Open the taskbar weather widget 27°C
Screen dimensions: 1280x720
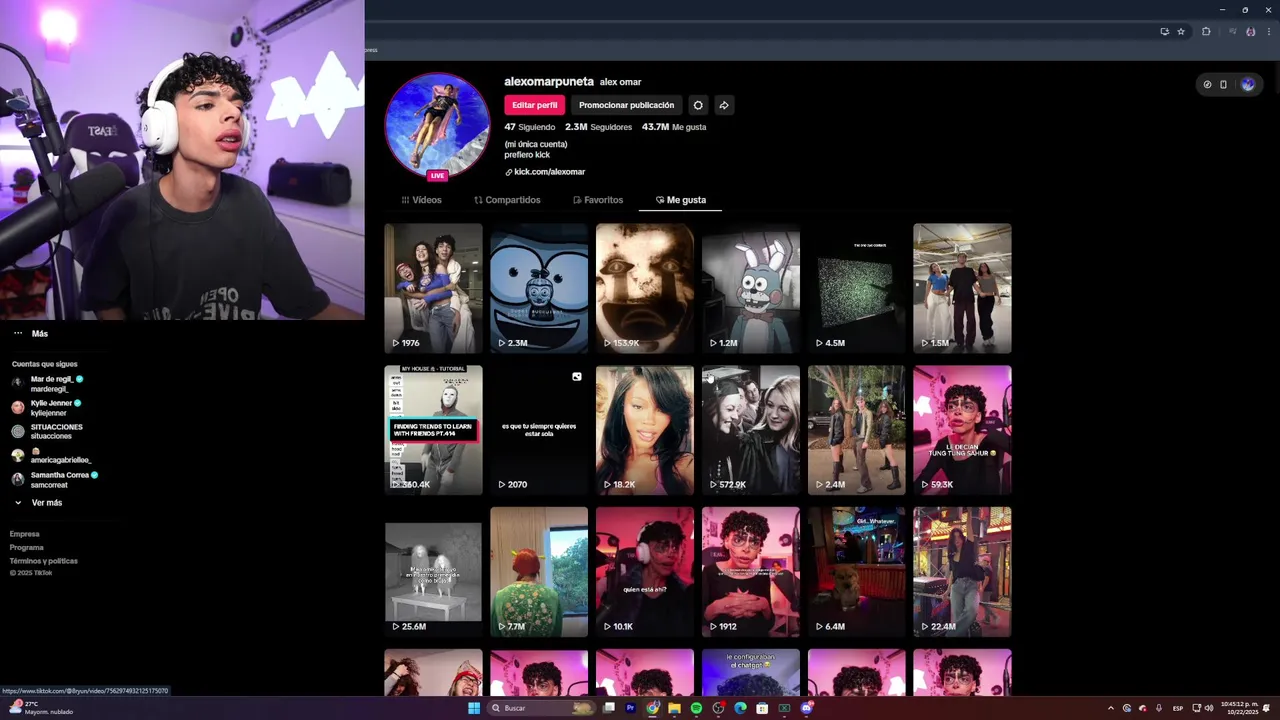click(41, 708)
